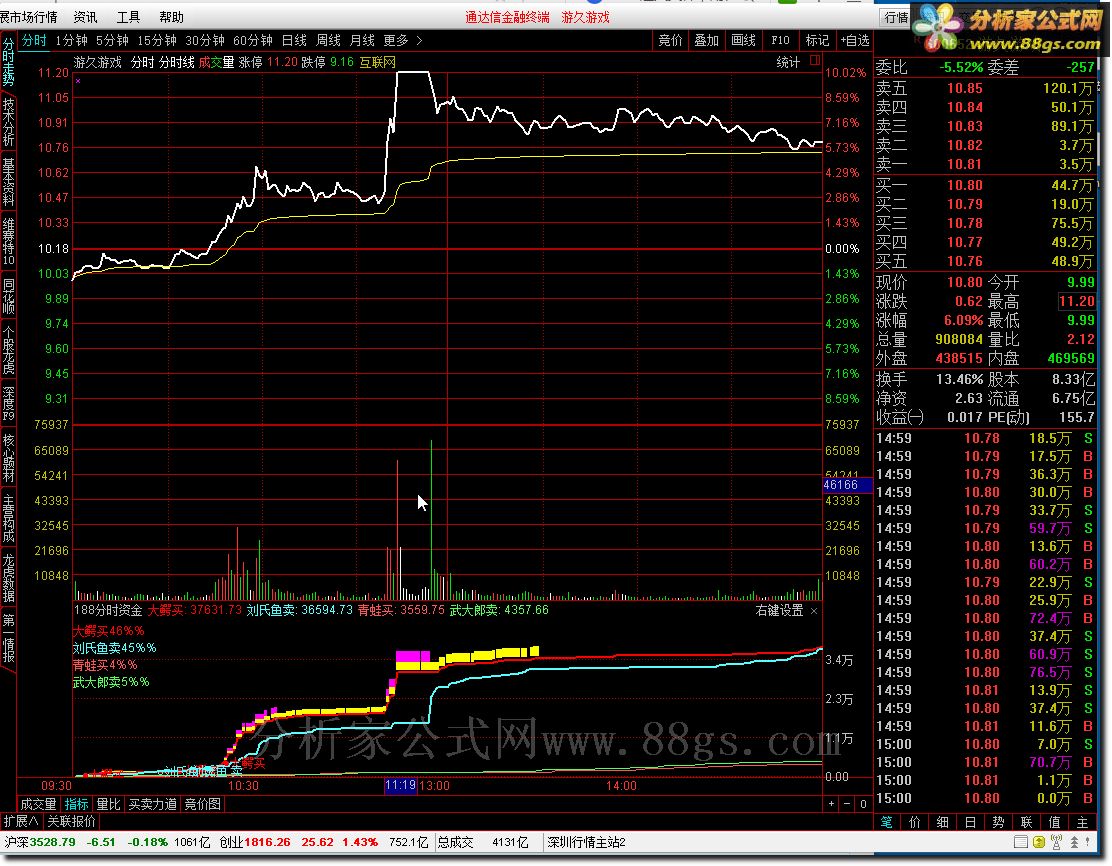Open the 技术分析 sidebar tab
The image size is (1112, 866).
click(8, 121)
